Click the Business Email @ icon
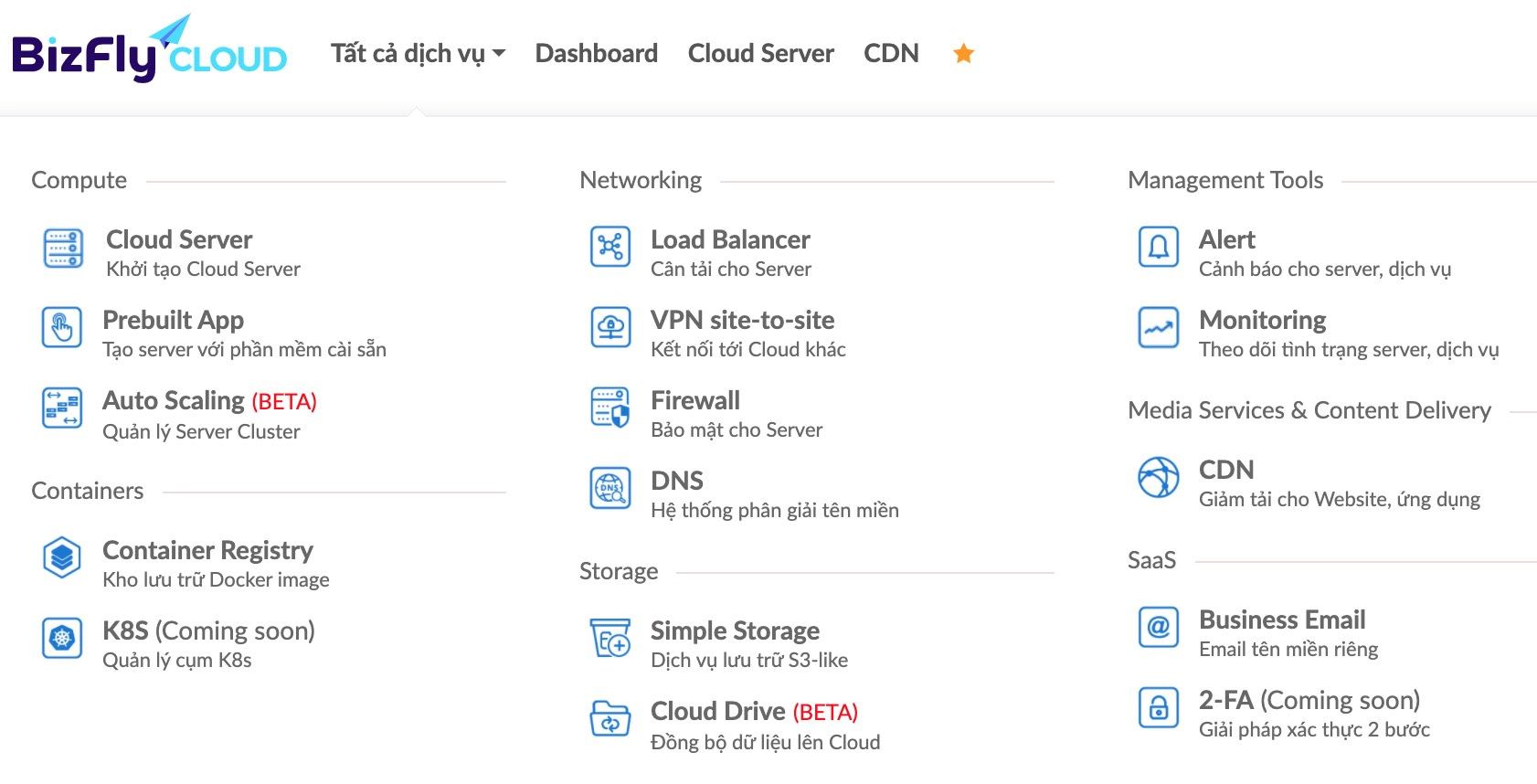 click(1159, 627)
